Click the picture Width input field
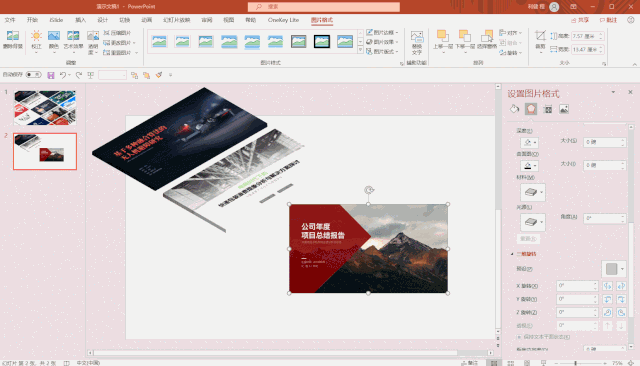Viewport: 640px width, 366px height. point(587,49)
